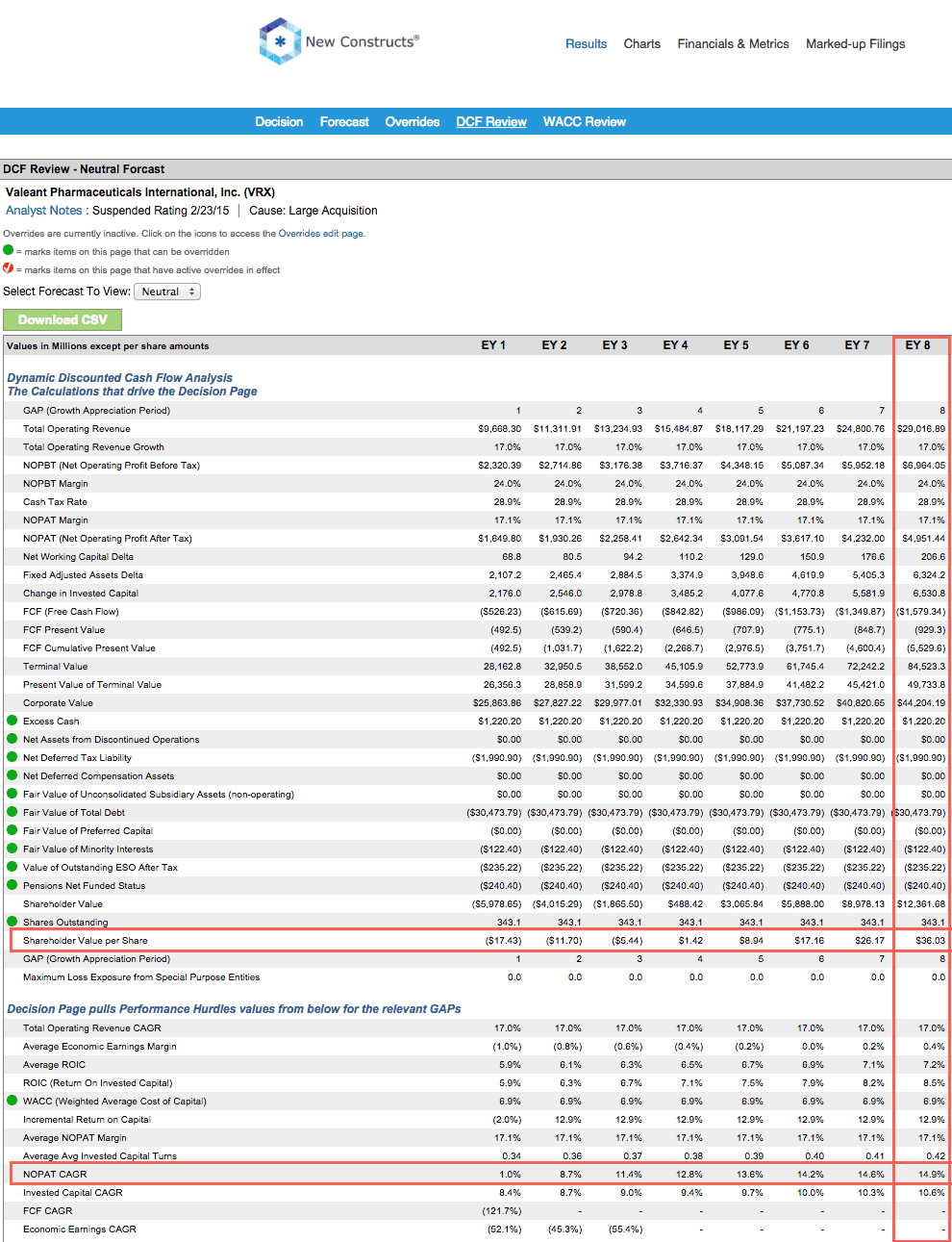Open Marked-up Filings tab
The width and height of the screenshot is (952, 1242).
click(855, 44)
